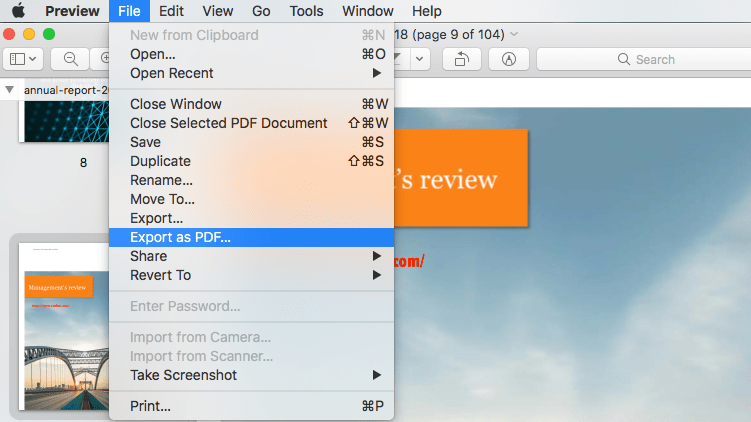Select the page 9 thumbnail in sidebar
The height and width of the screenshot is (422, 751).
(x=62, y=328)
